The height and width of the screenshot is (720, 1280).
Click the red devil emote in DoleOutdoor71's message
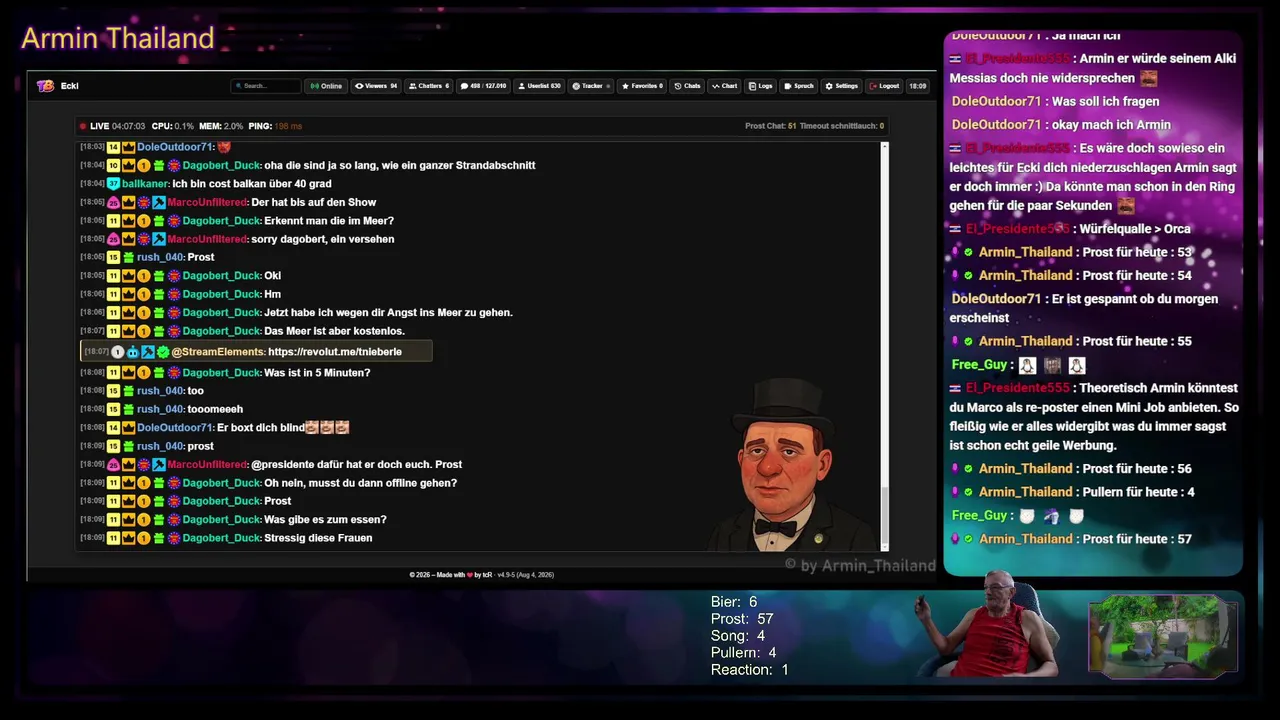click(224, 147)
